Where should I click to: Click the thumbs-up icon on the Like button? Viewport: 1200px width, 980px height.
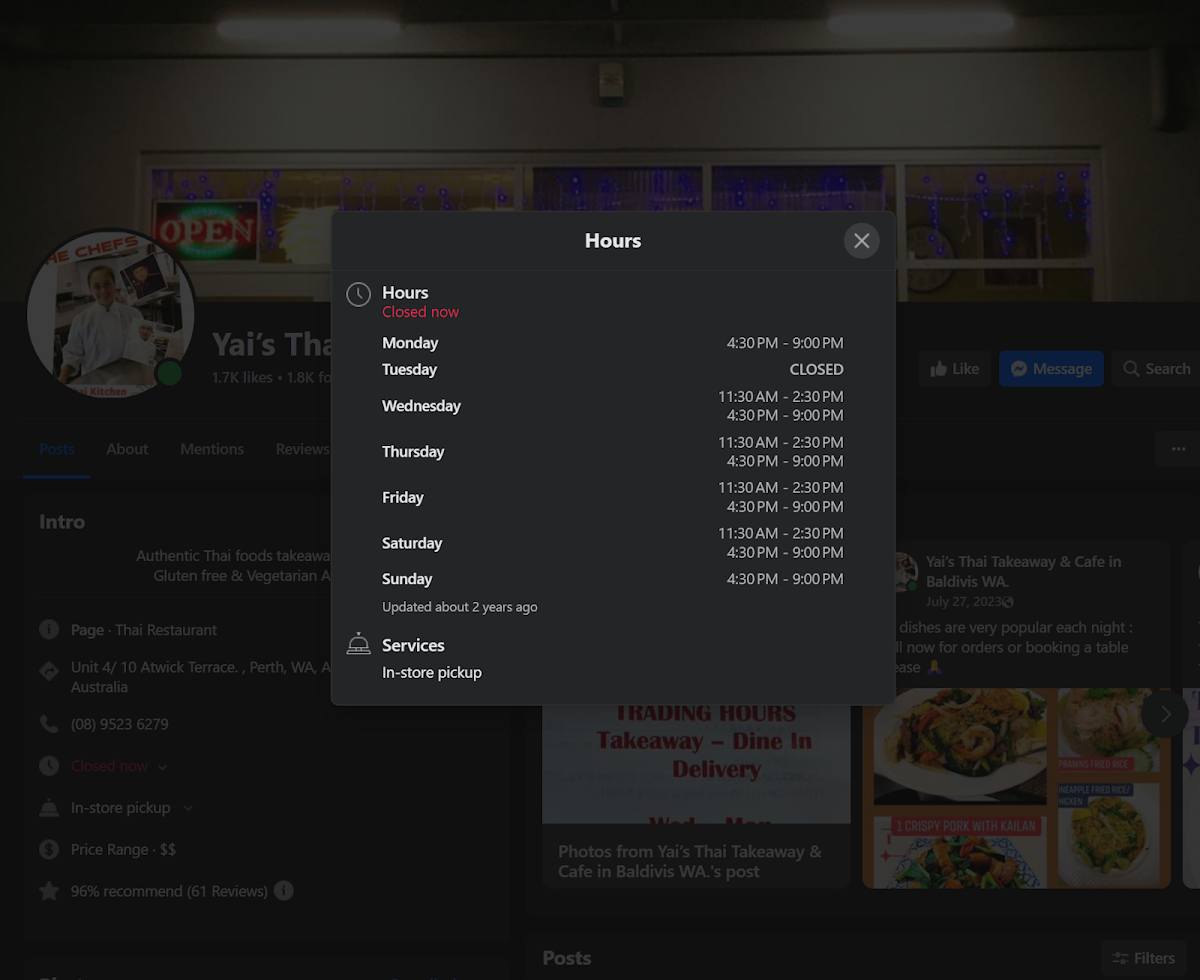pos(938,369)
